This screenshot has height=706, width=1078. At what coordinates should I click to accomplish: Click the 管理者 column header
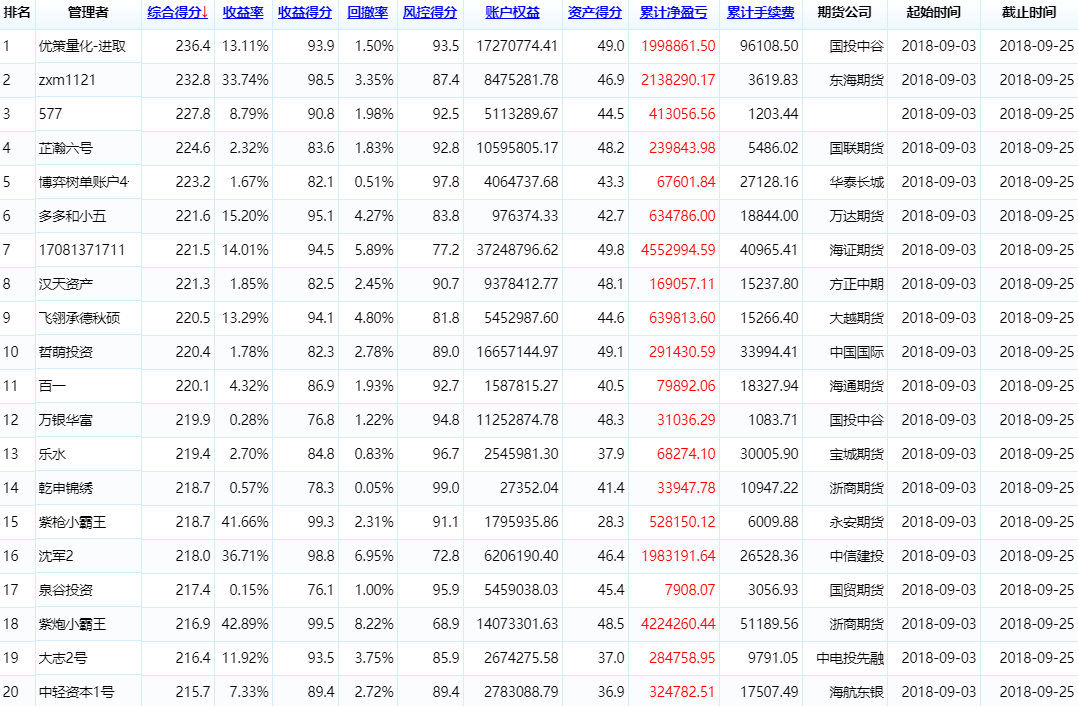coord(88,12)
